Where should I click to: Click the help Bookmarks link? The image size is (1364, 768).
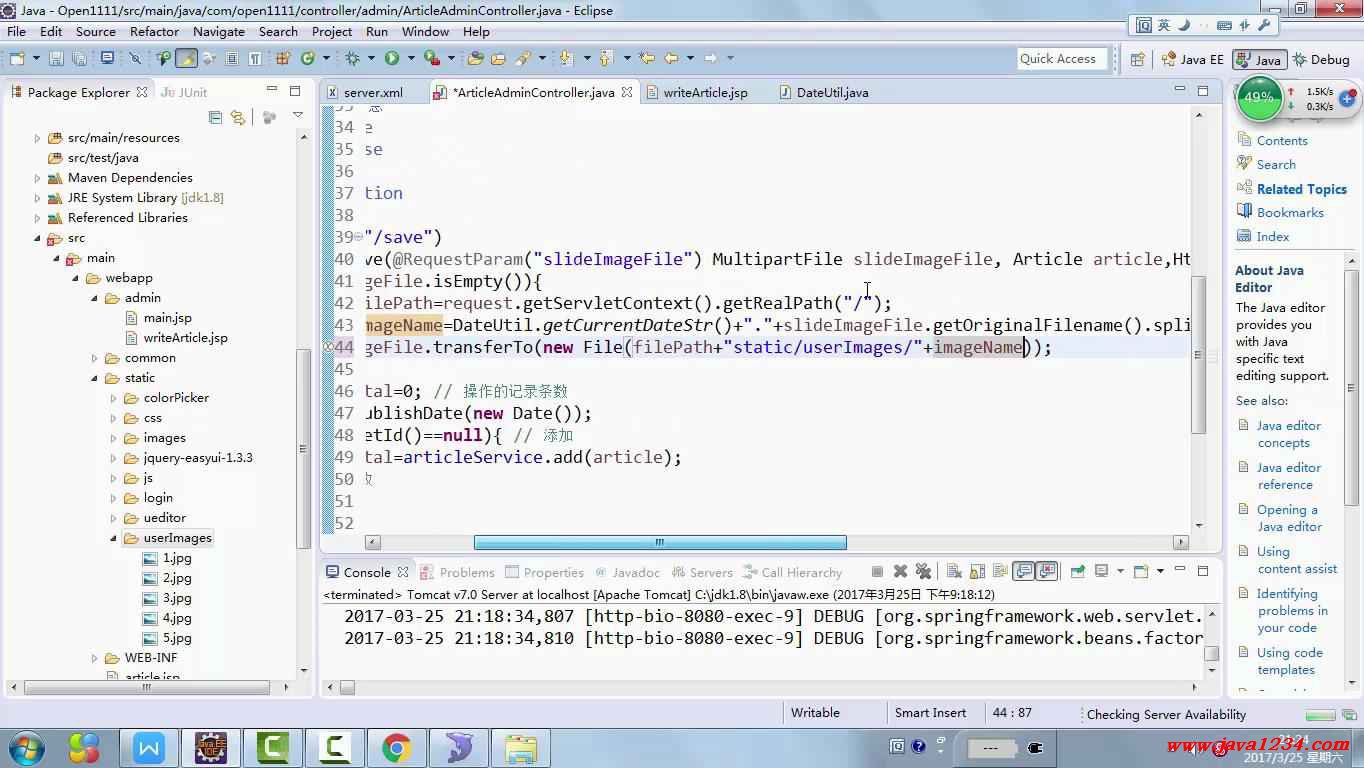point(1290,213)
